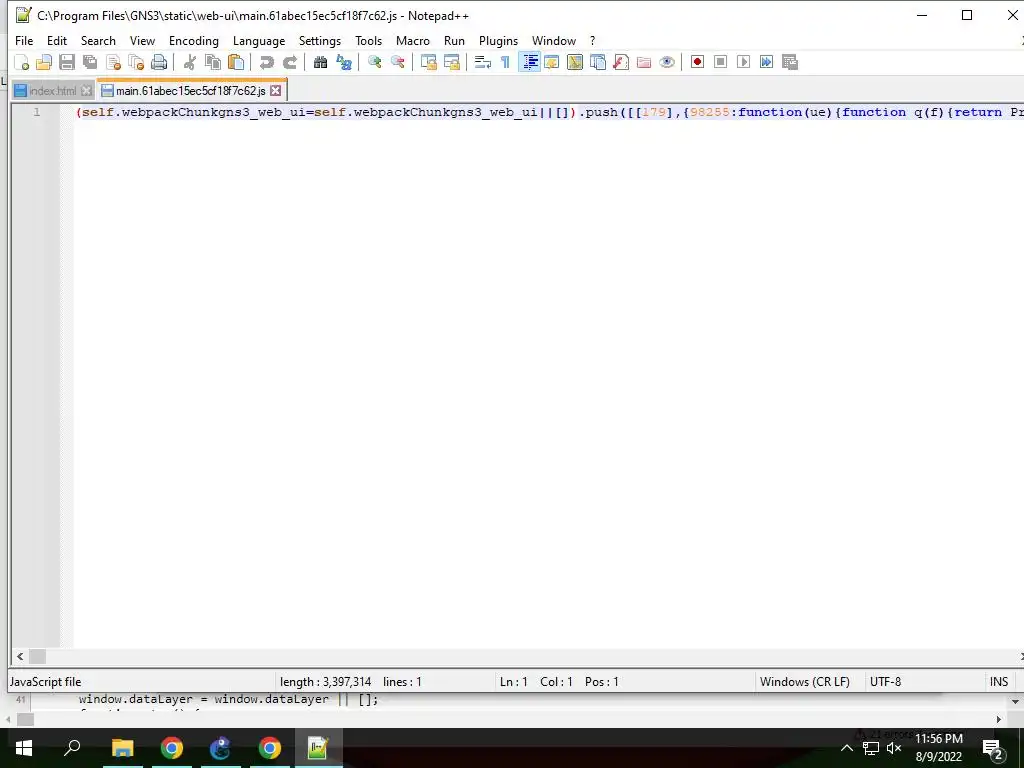Viewport: 1024px width, 768px height.
Task: Undo the last action
Action: click(266, 62)
